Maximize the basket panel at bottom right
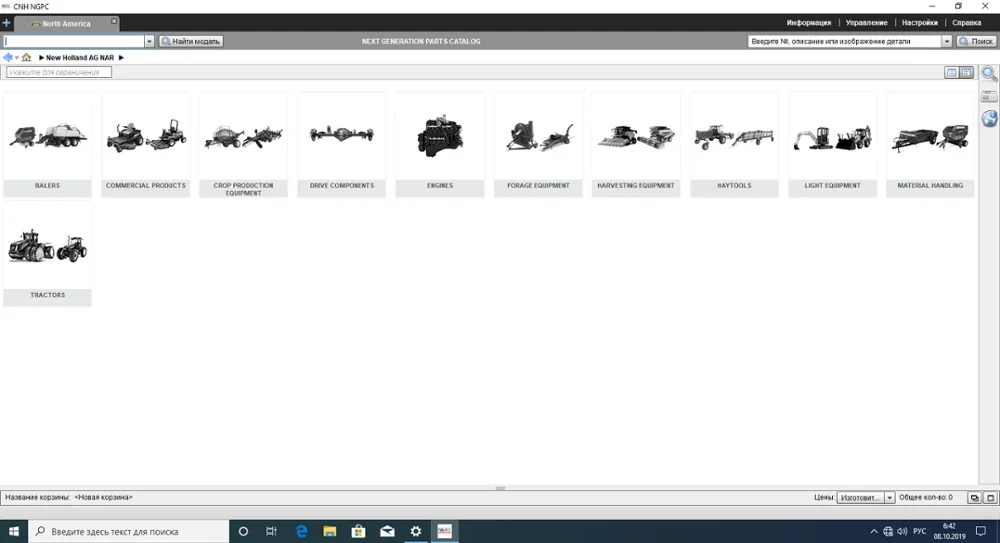This screenshot has height=543, width=1000. tap(990, 497)
